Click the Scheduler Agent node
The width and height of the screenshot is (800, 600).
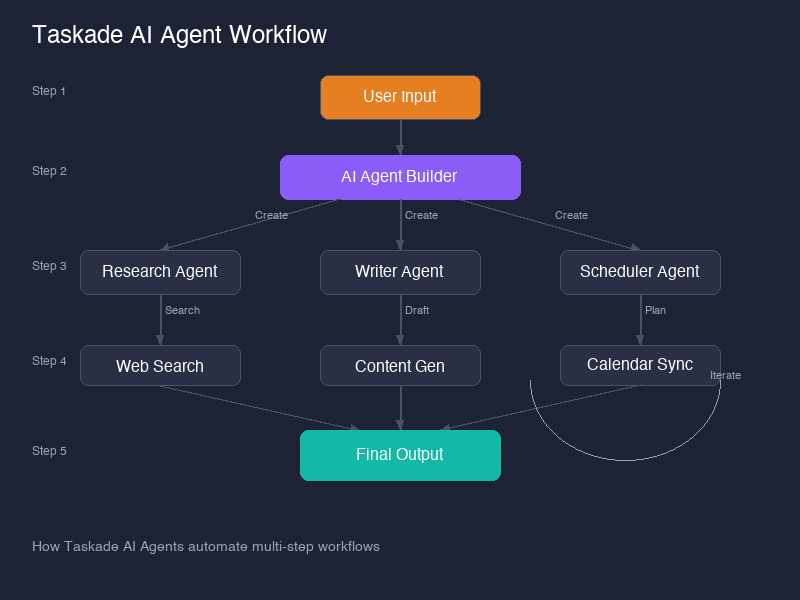640,271
